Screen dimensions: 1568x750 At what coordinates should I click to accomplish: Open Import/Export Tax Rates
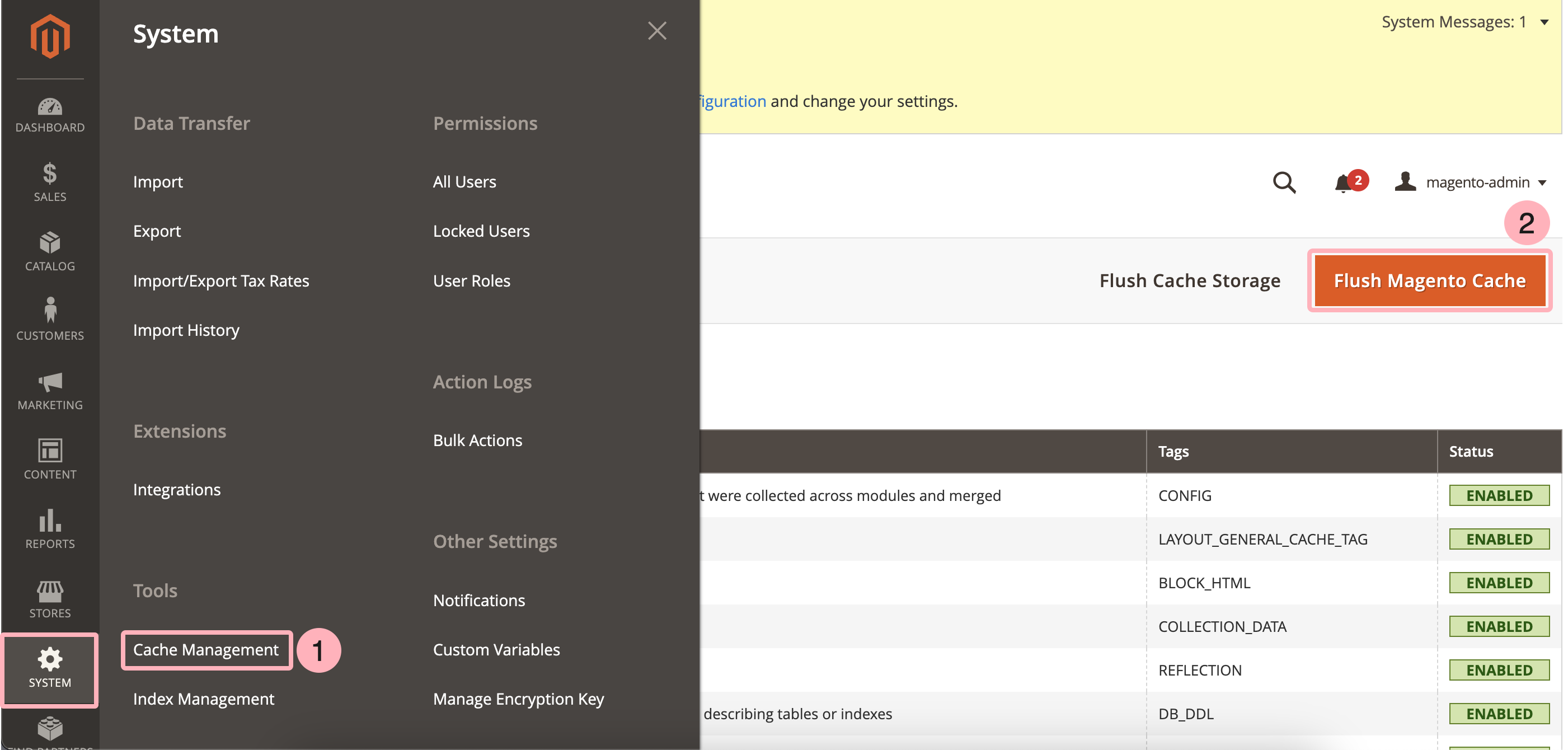point(221,280)
